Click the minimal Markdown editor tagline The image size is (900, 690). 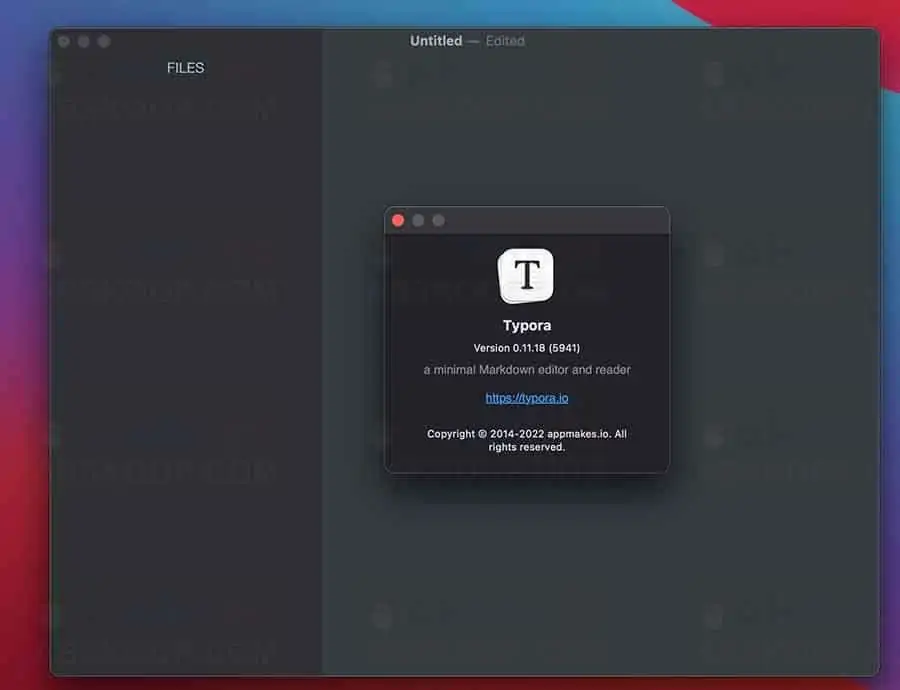(527, 369)
